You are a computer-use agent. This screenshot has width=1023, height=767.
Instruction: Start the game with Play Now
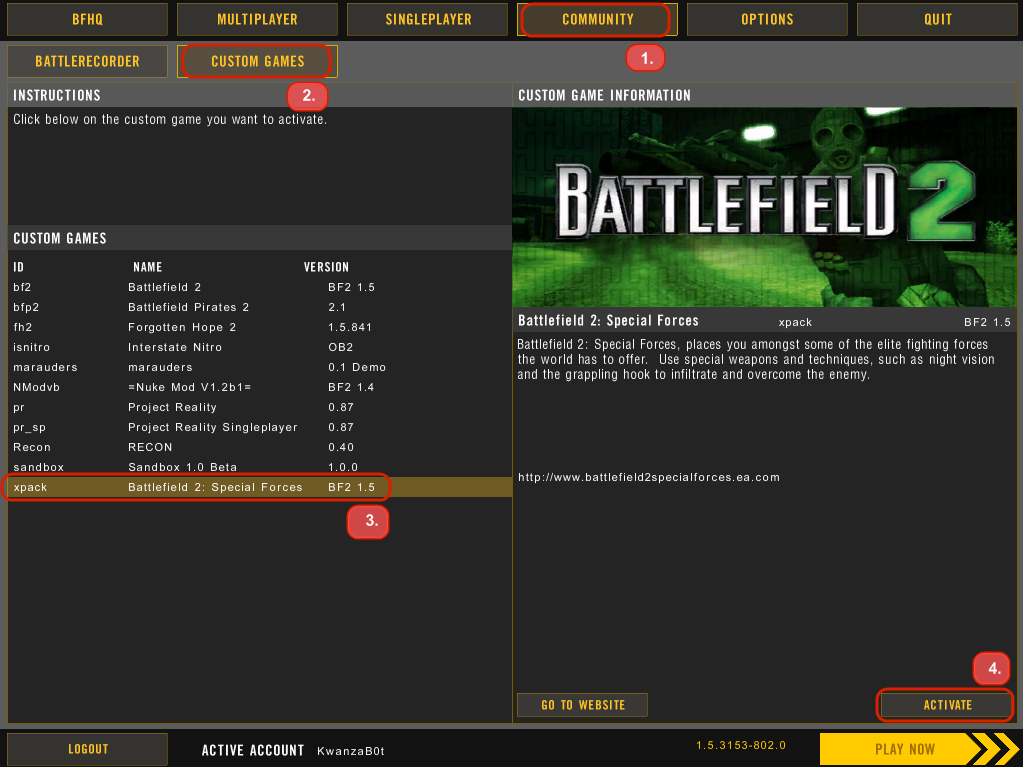point(919,749)
